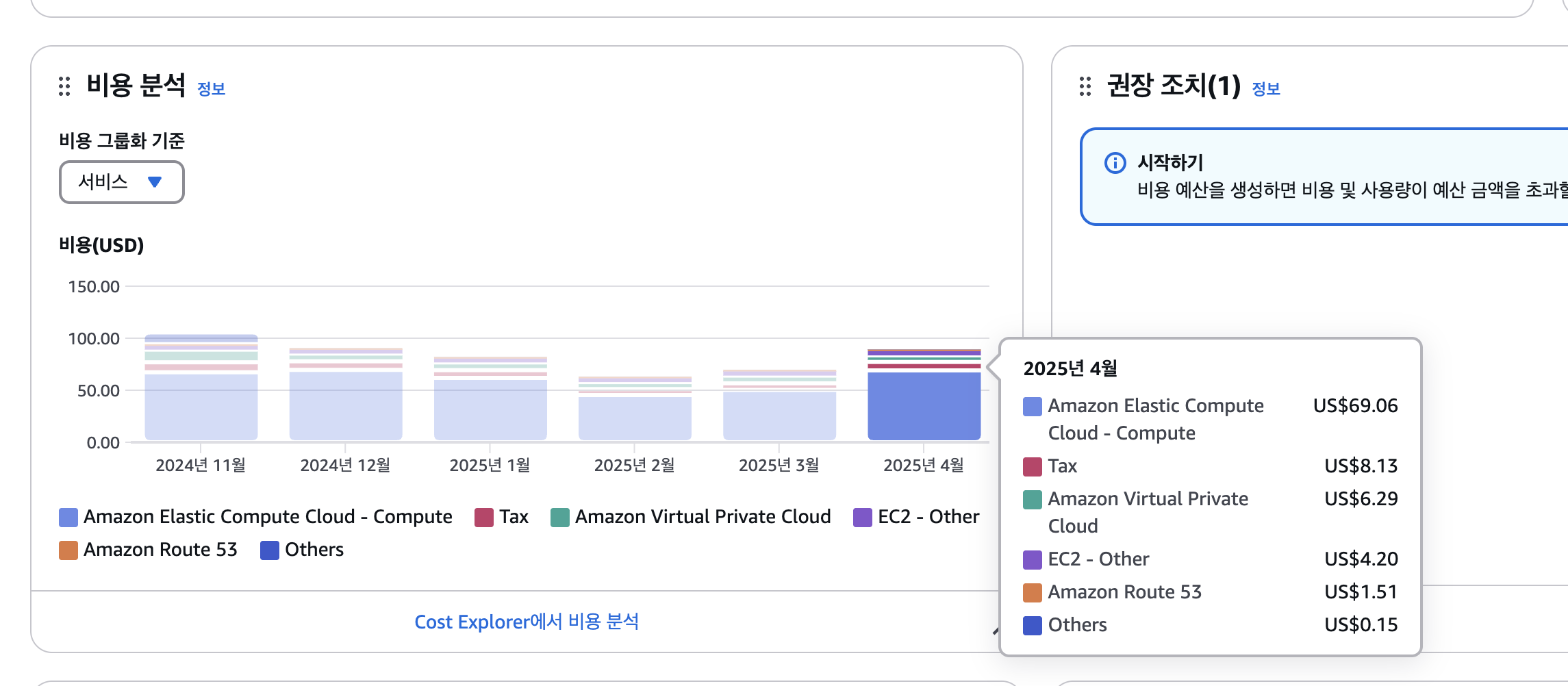The image size is (1568, 686).
Task: Click the US$4.20 EC2 - Other value
Action: pyautogui.click(x=1361, y=559)
